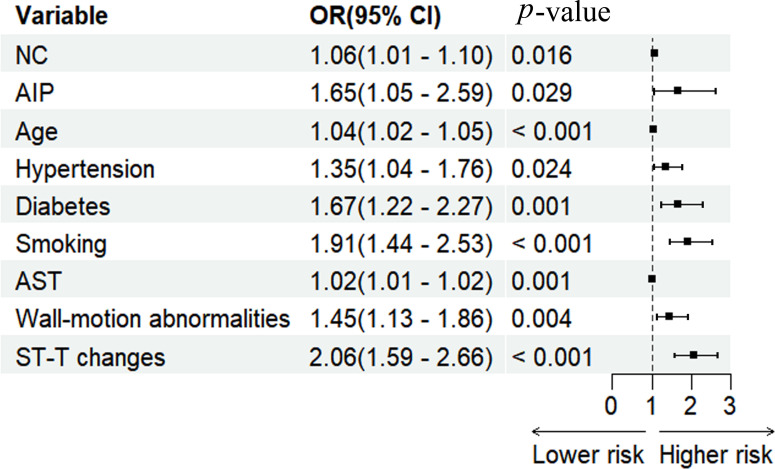Select the Diabetes odds ratio marker
The height and width of the screenshot is (469, 775).
coord(678,204)
